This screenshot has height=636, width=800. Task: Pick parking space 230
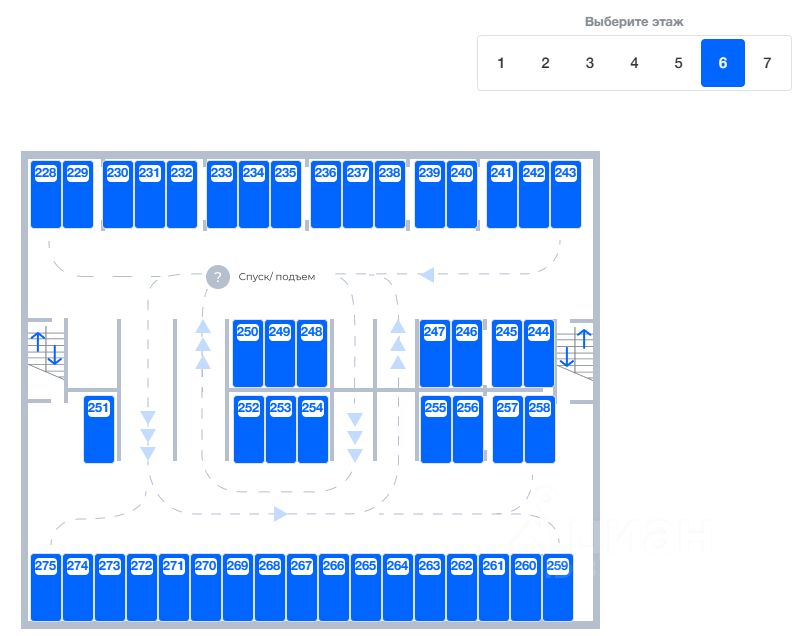118,194
